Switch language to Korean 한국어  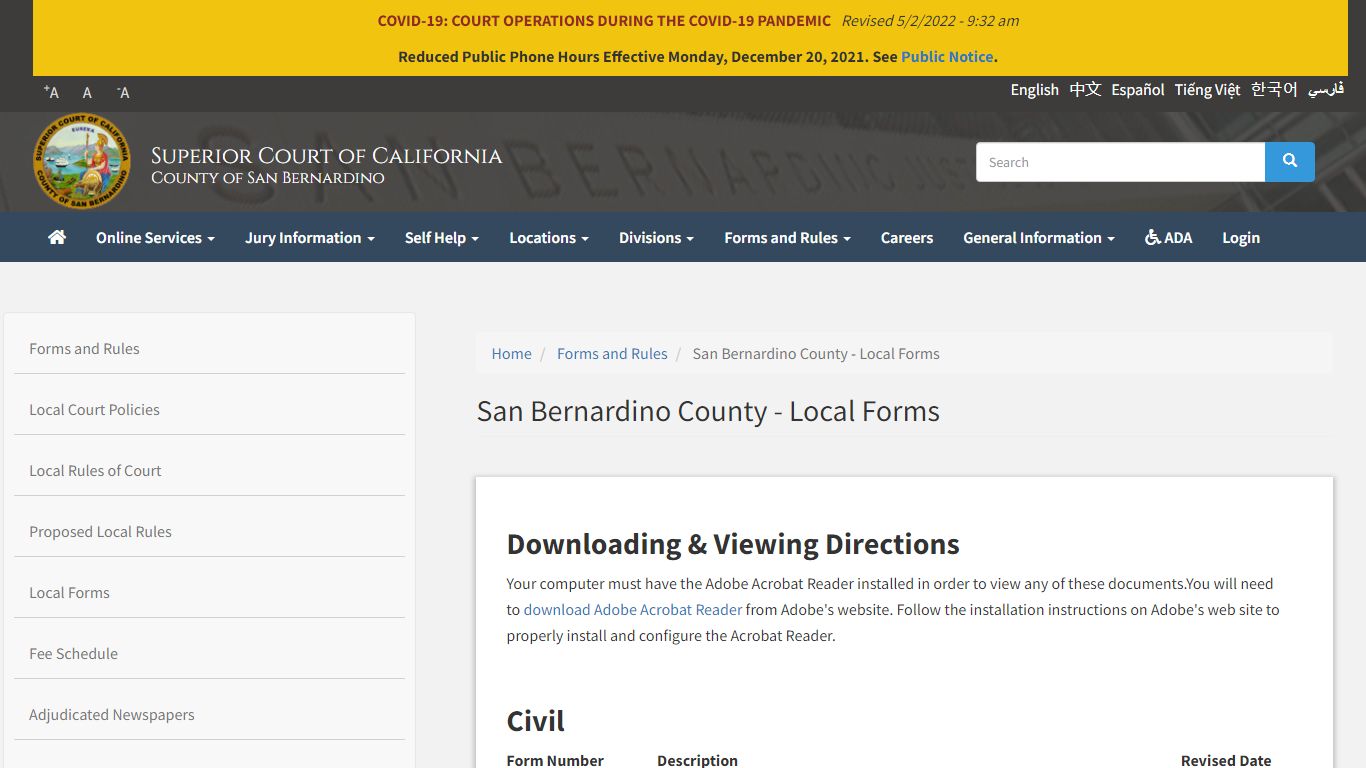coord(1274,90)
